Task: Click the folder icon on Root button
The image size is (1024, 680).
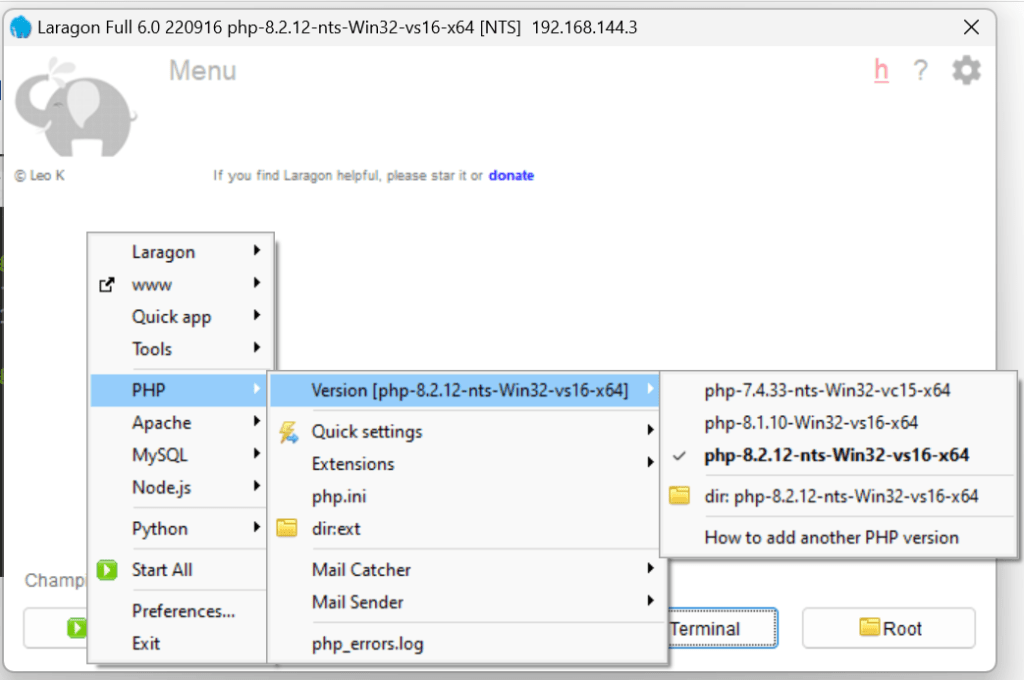Action: pyautogui.click(x=869, y=627)
